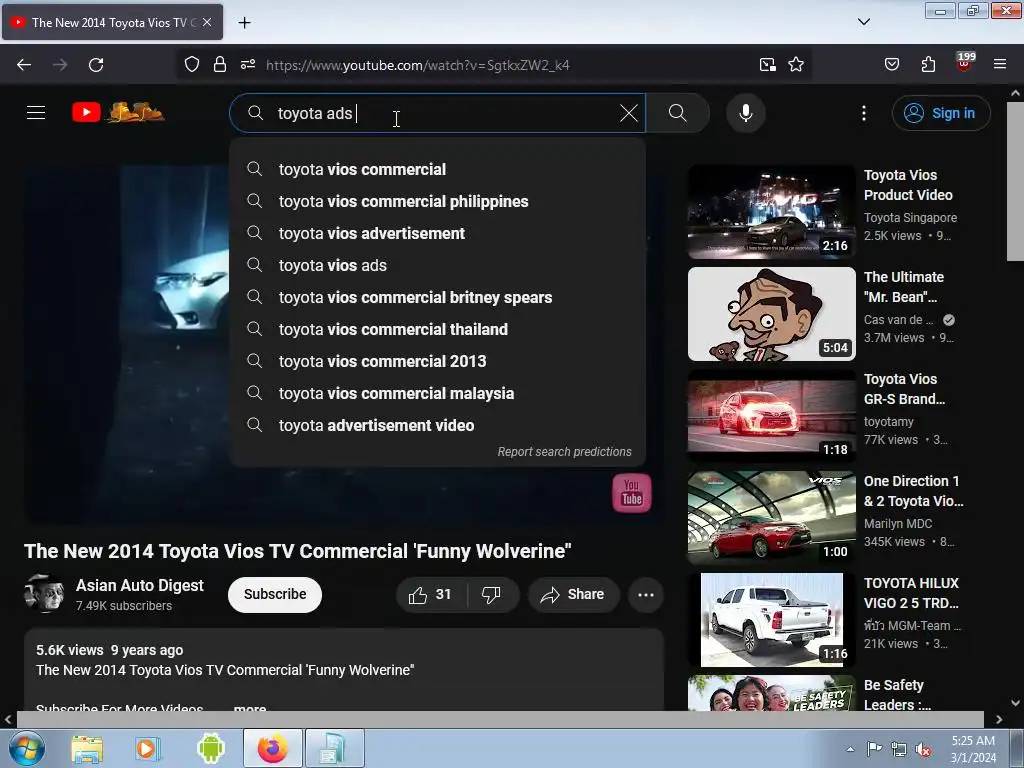Viewport: 1024px width, 768px height.
Task: Click the browser address bar URL
Action: [x=418, y=65]
